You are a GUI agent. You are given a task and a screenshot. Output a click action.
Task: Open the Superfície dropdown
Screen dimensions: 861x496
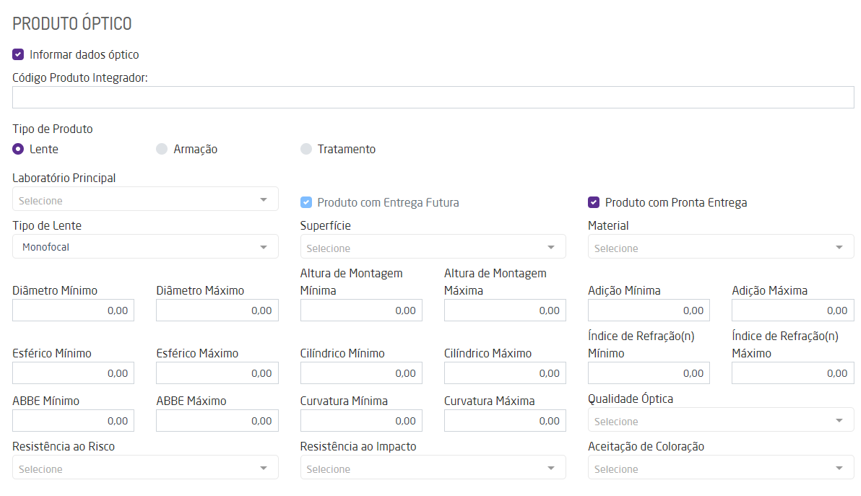432,247
